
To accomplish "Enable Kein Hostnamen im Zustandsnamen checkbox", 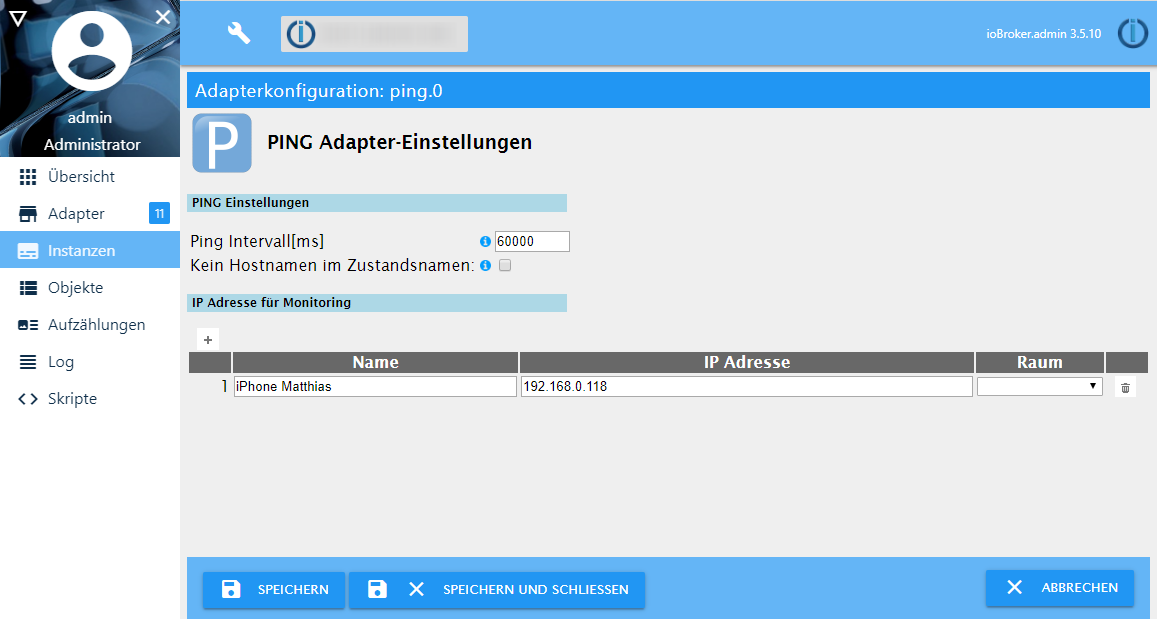I will point(505,266).
